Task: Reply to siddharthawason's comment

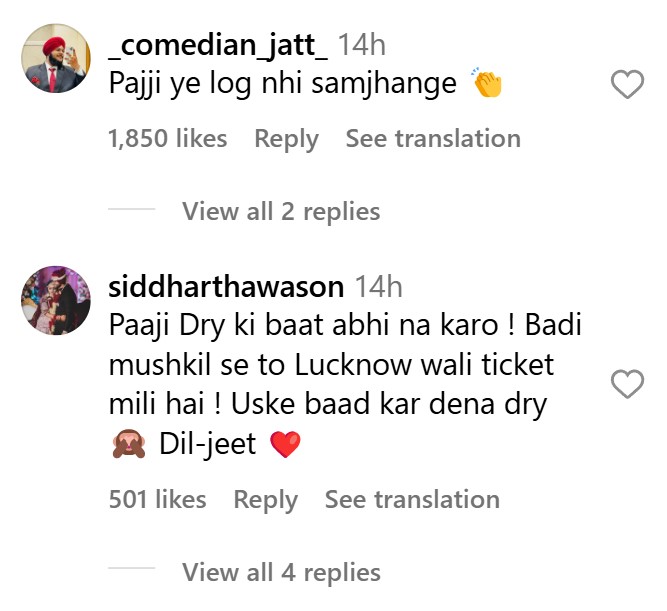Action: click(x=265, y=500)
